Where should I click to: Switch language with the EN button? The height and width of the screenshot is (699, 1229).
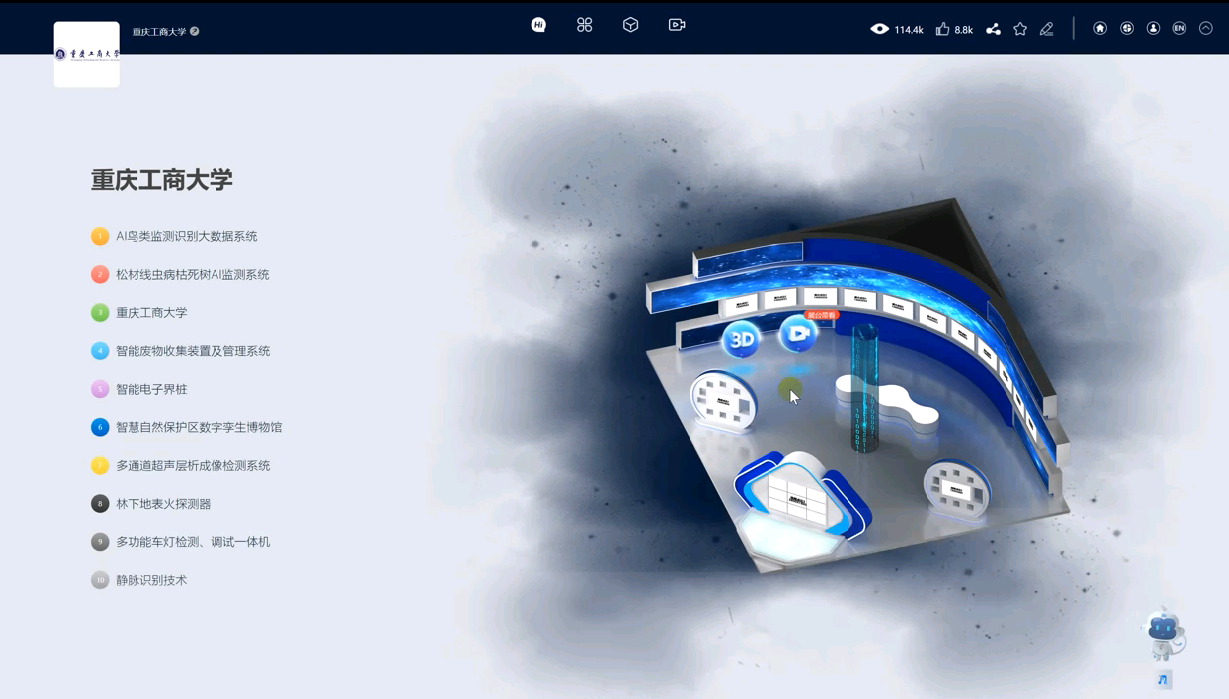[1179, 29]
